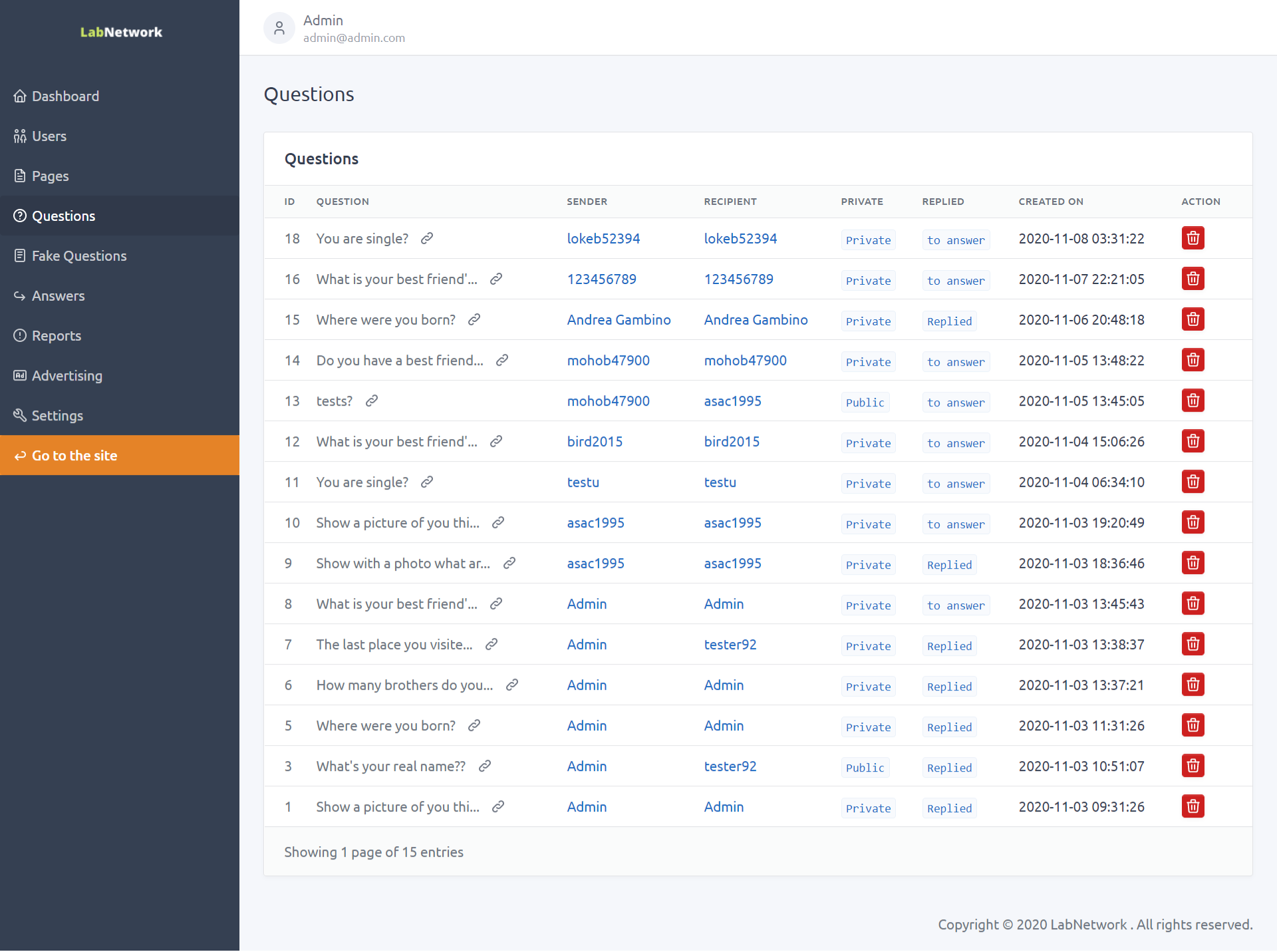Open sender Andrea Gambino profile link
Viewport: 1277px width, 952px height.
tap(619, 320)
